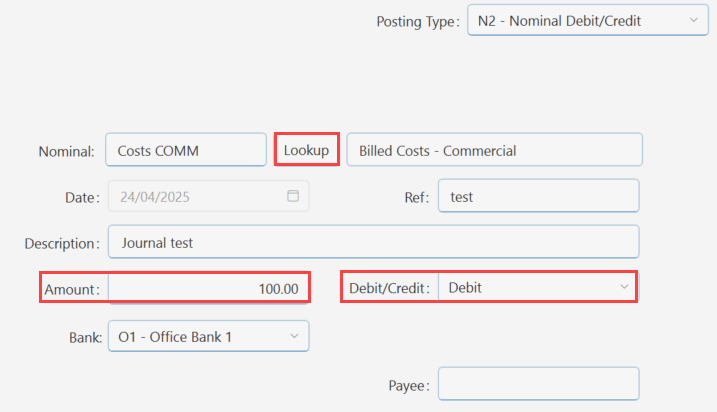This screenshot has width=717, height=412.
Task: Open the Debit/Credit dropdown showing Debit
Action: coord(538,287)
